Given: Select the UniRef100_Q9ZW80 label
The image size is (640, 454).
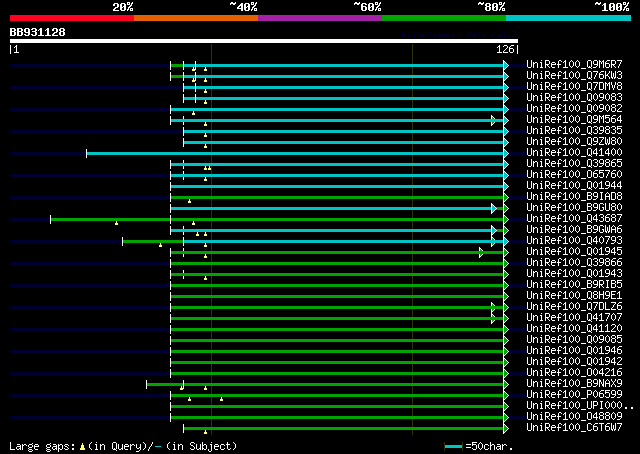Looking at the screenshot, I should (x=574, y=142).
